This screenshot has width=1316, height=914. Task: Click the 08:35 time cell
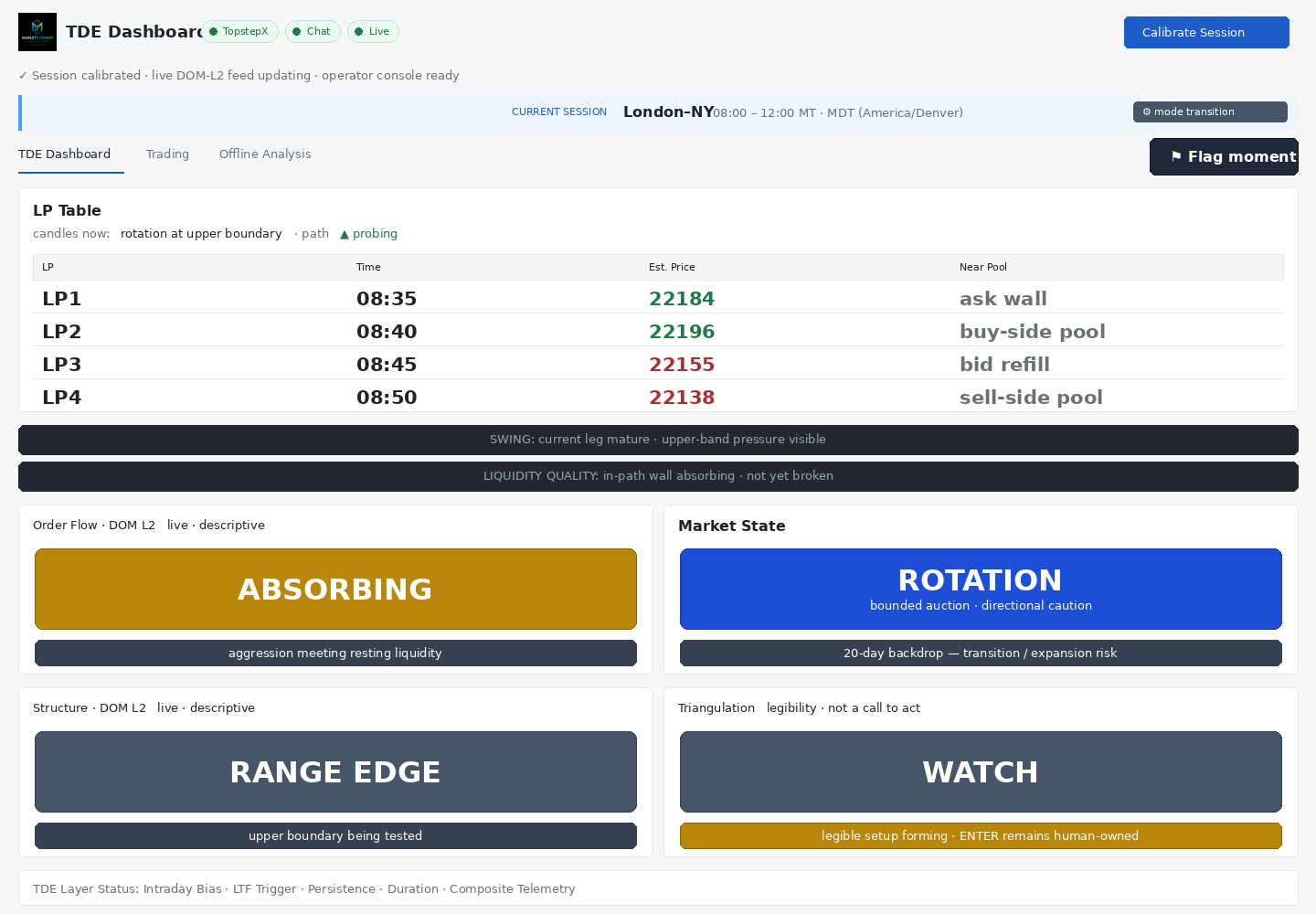(387, 298)
